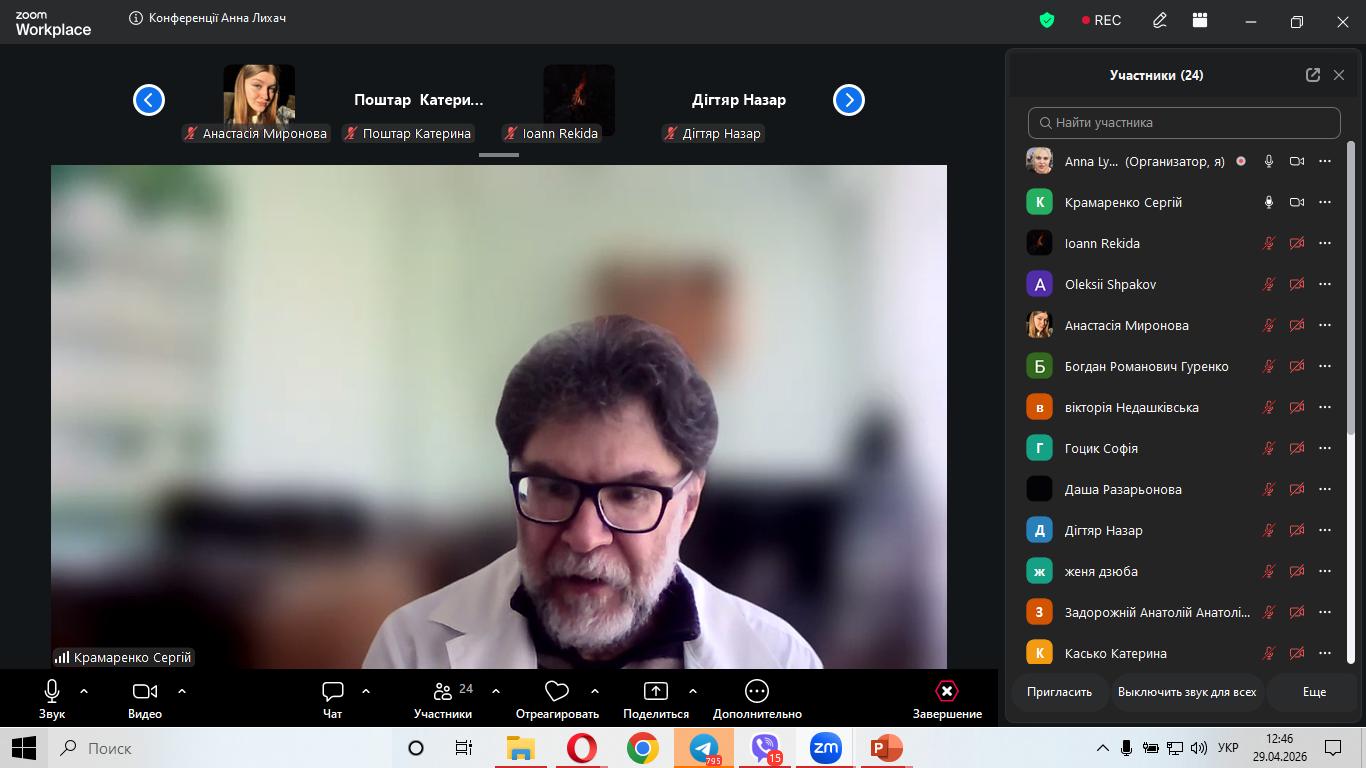The width and height of the screenshot is (1366, 768).
Task: Click the Найти участника search field
Action: click(x=1184, y=122)
